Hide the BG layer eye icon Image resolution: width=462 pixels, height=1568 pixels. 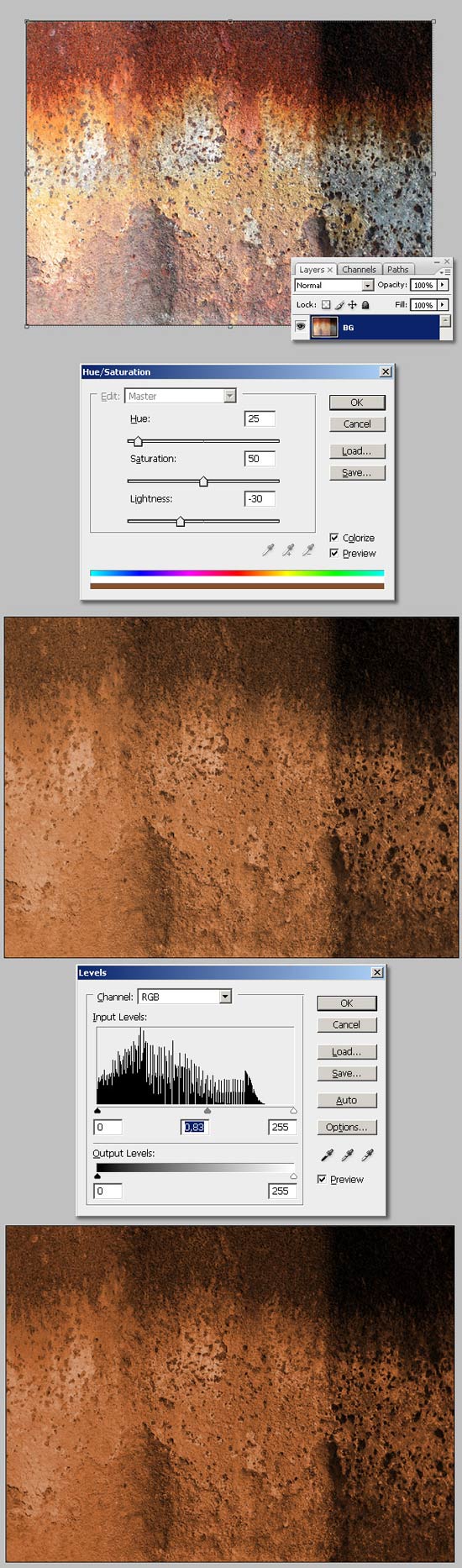click(301, 327)
